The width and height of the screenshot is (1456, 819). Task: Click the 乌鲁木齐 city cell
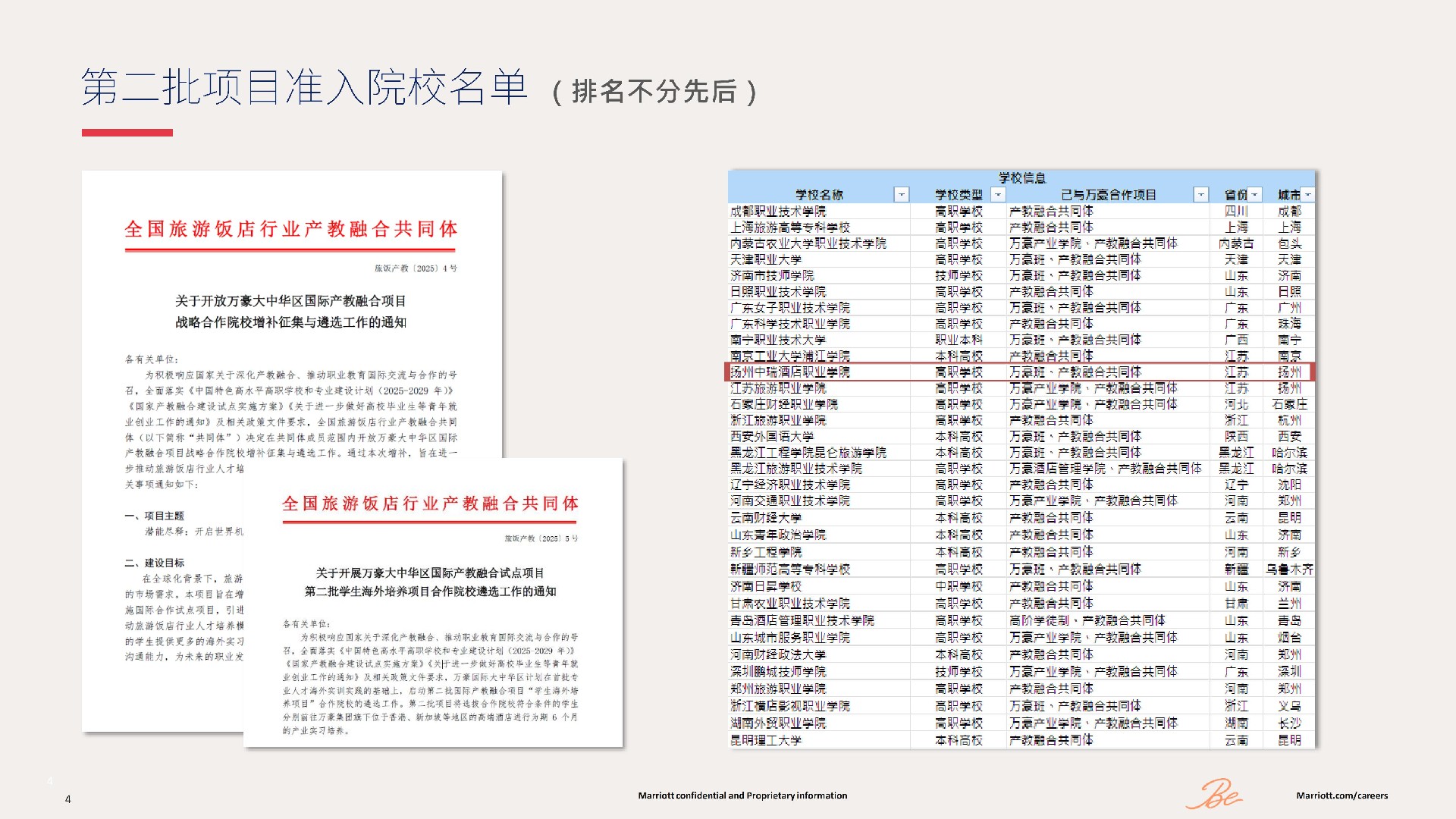coord(1289,570)
